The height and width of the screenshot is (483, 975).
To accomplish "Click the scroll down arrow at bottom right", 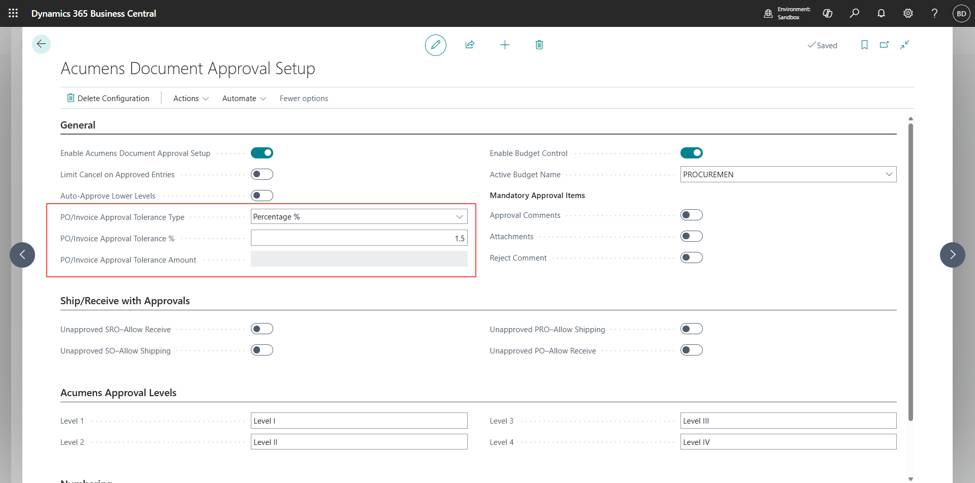I will coord(910,479).
